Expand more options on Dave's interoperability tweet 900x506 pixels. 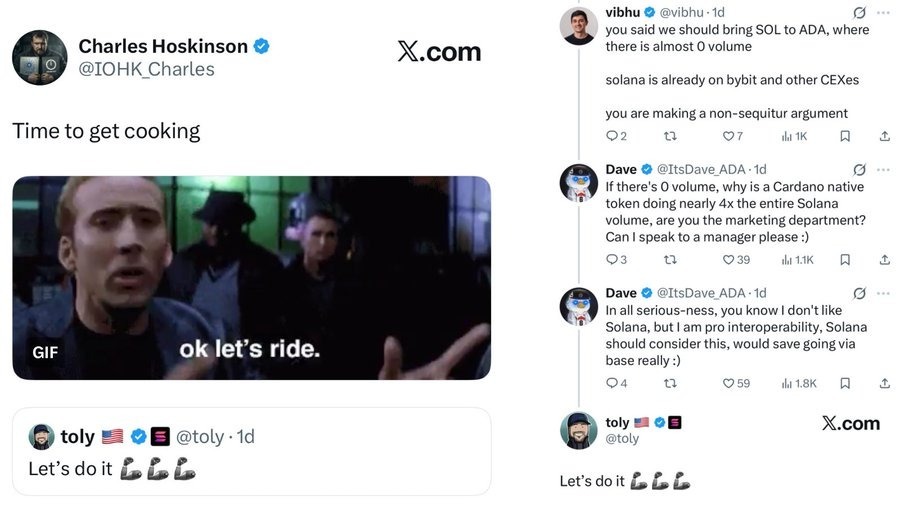tap(883, 293)
